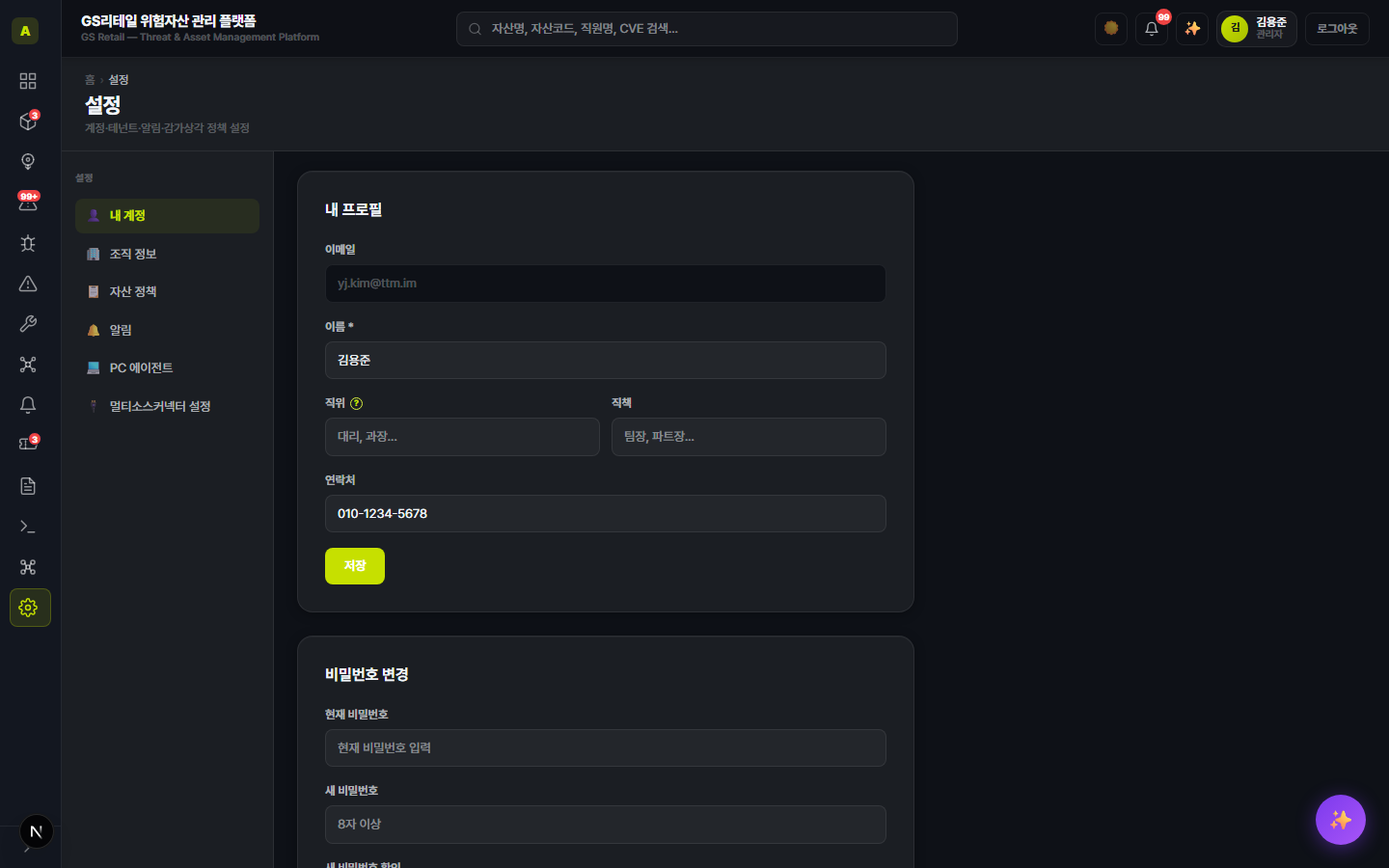The height and width of the screenshot is (868, 1389).
Task: Focus the asset search field in the header
Action: (707, 29)
